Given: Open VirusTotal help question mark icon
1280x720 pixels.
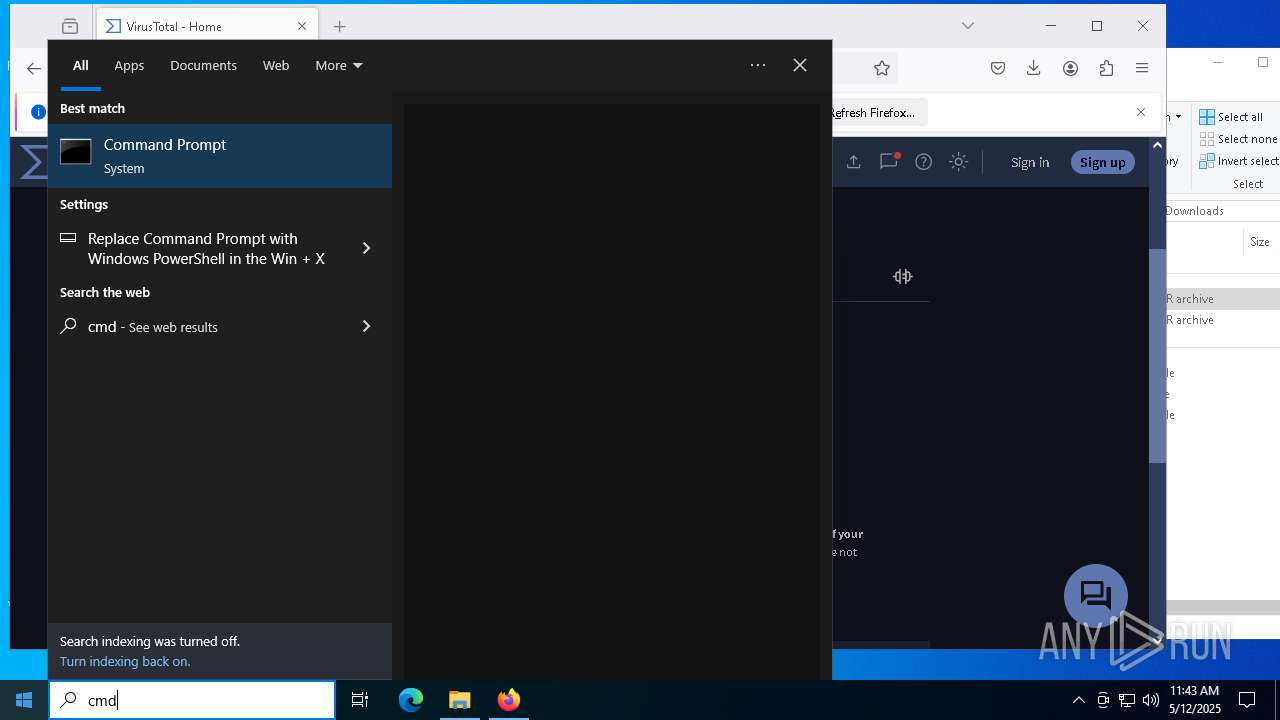Looking at the screenshot, I should point(924,162).
